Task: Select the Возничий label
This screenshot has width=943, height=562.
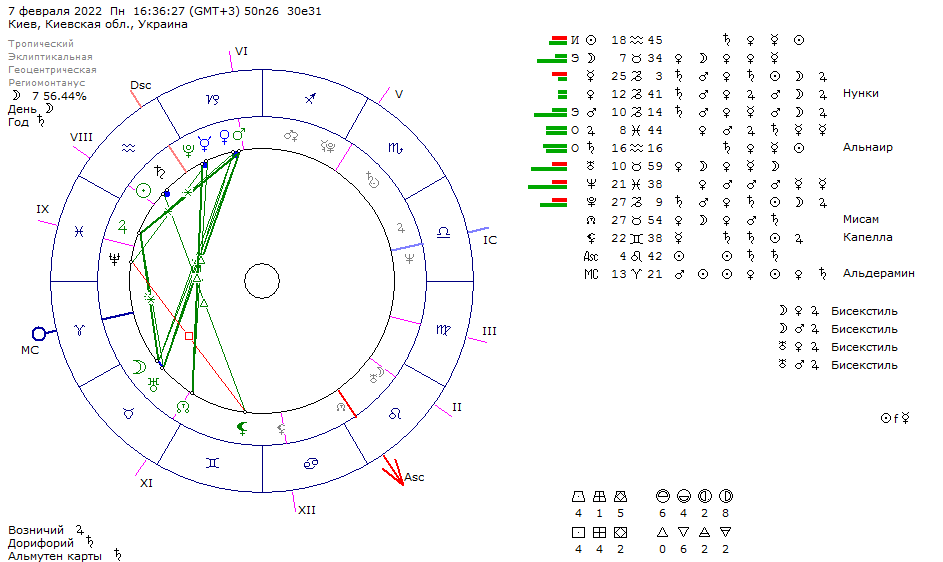Action: pyautogui.click(x=36, y=530)
